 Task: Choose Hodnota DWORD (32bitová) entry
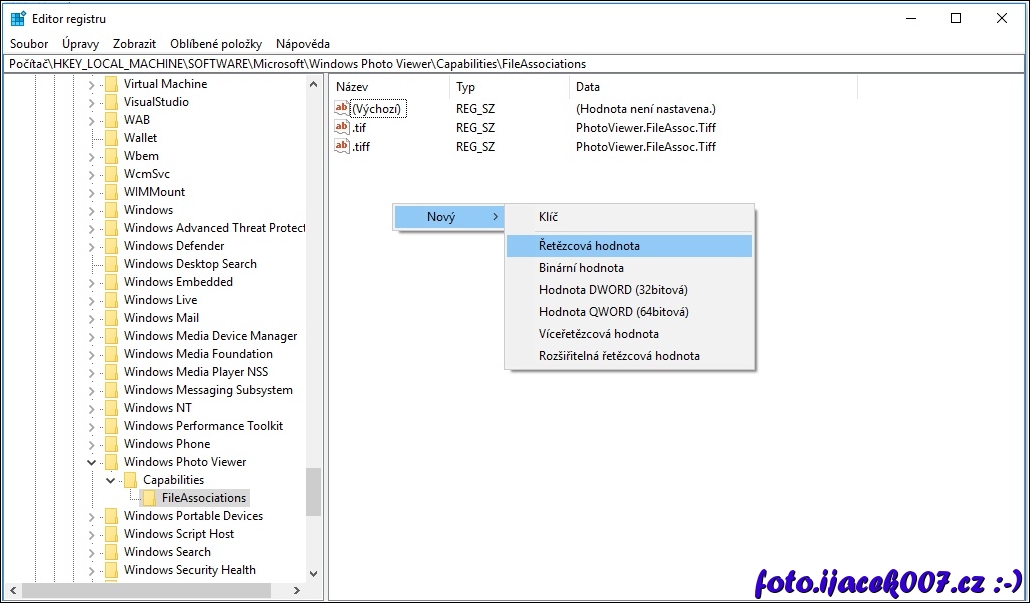point(612,290)
